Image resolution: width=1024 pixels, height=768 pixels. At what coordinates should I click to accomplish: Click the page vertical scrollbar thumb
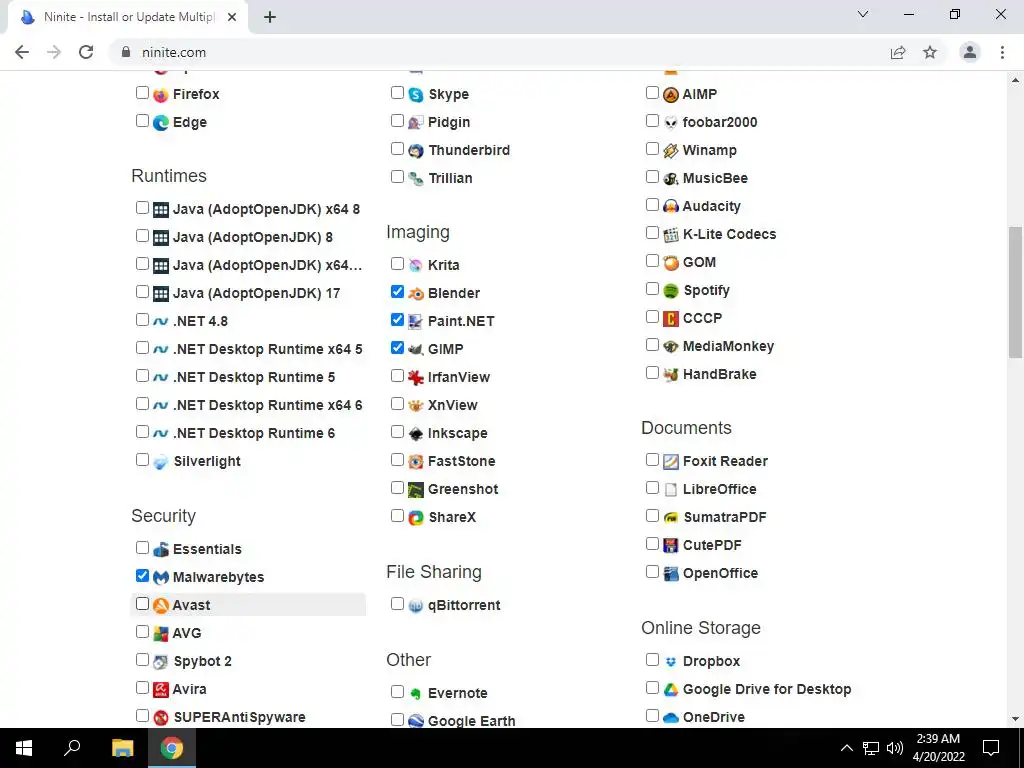click(x=1015, y=292)
